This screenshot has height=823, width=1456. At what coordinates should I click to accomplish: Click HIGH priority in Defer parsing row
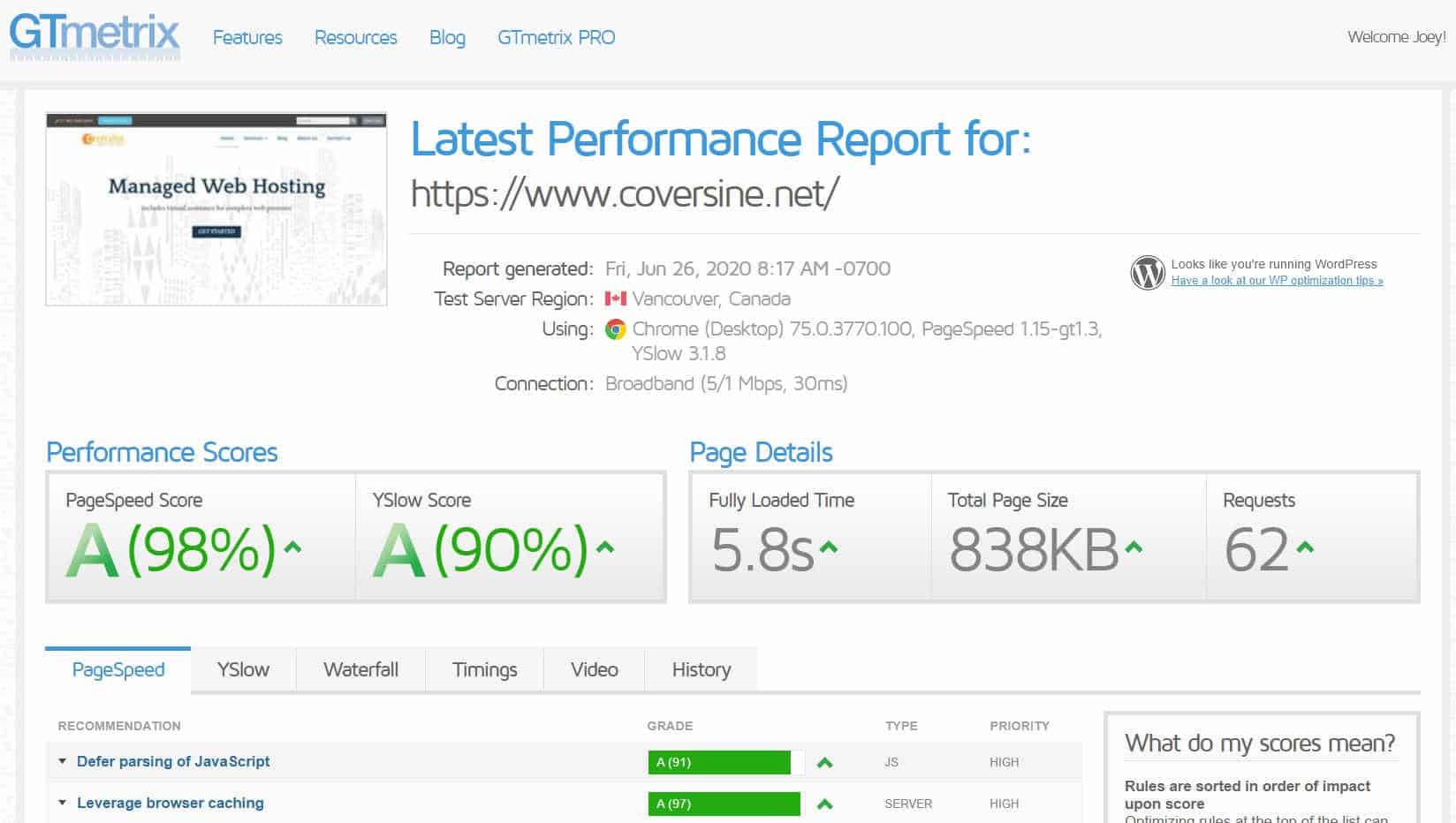(1005, 762)
